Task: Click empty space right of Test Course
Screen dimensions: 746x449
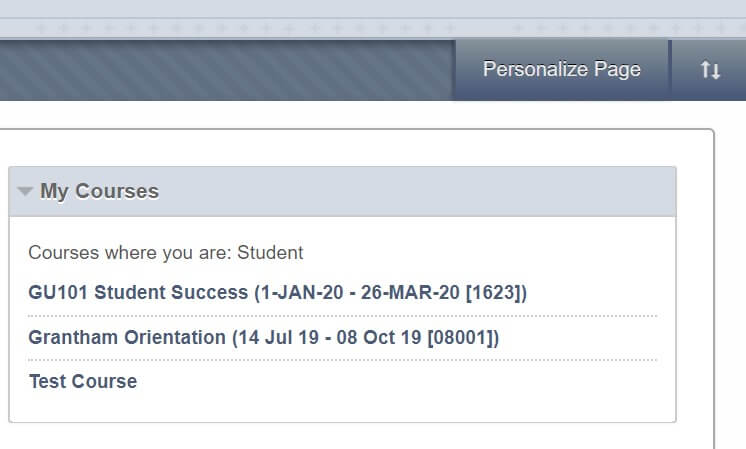Action: [400, 381]
